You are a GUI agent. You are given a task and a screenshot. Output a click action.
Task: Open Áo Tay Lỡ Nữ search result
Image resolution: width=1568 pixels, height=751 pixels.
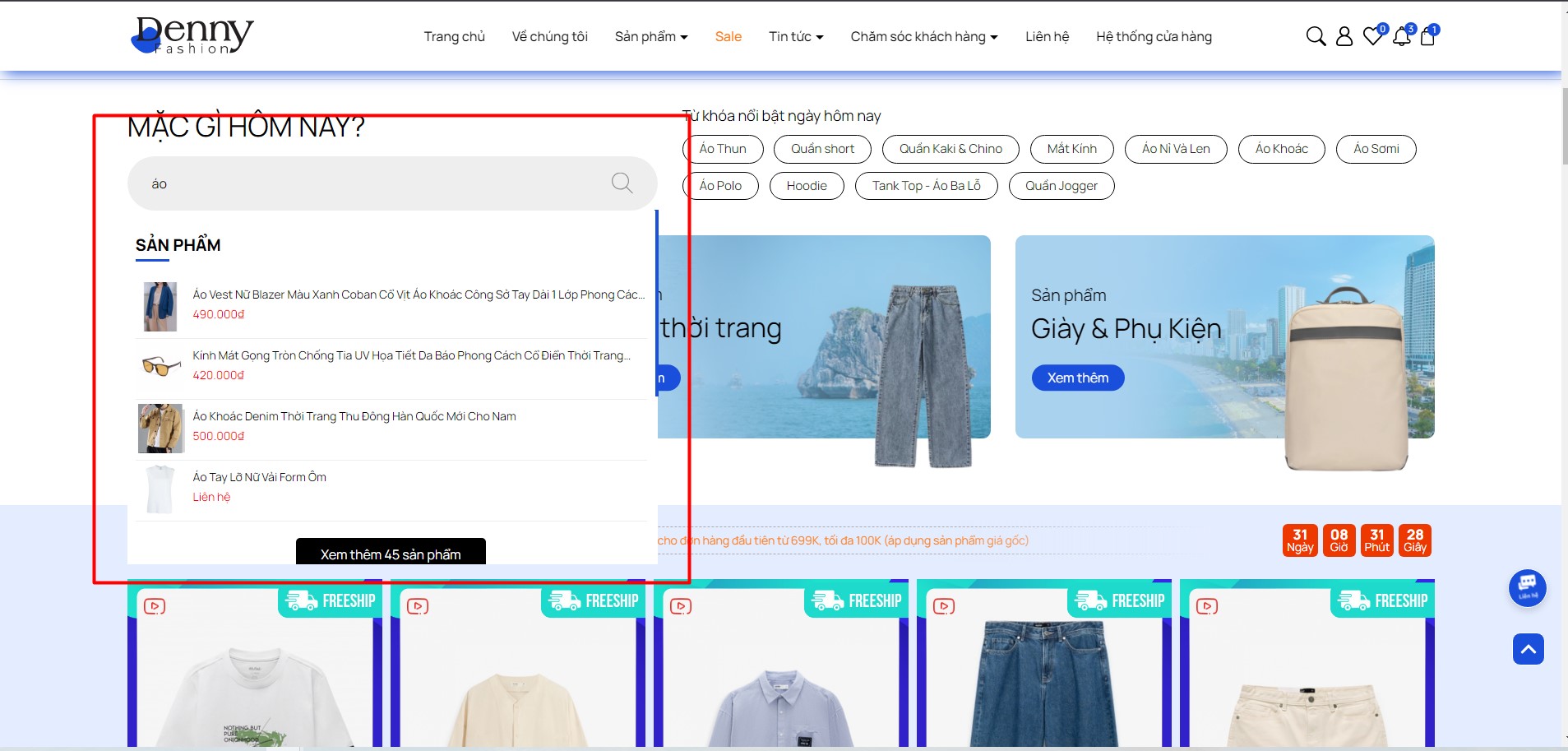(x=260, y=477)
